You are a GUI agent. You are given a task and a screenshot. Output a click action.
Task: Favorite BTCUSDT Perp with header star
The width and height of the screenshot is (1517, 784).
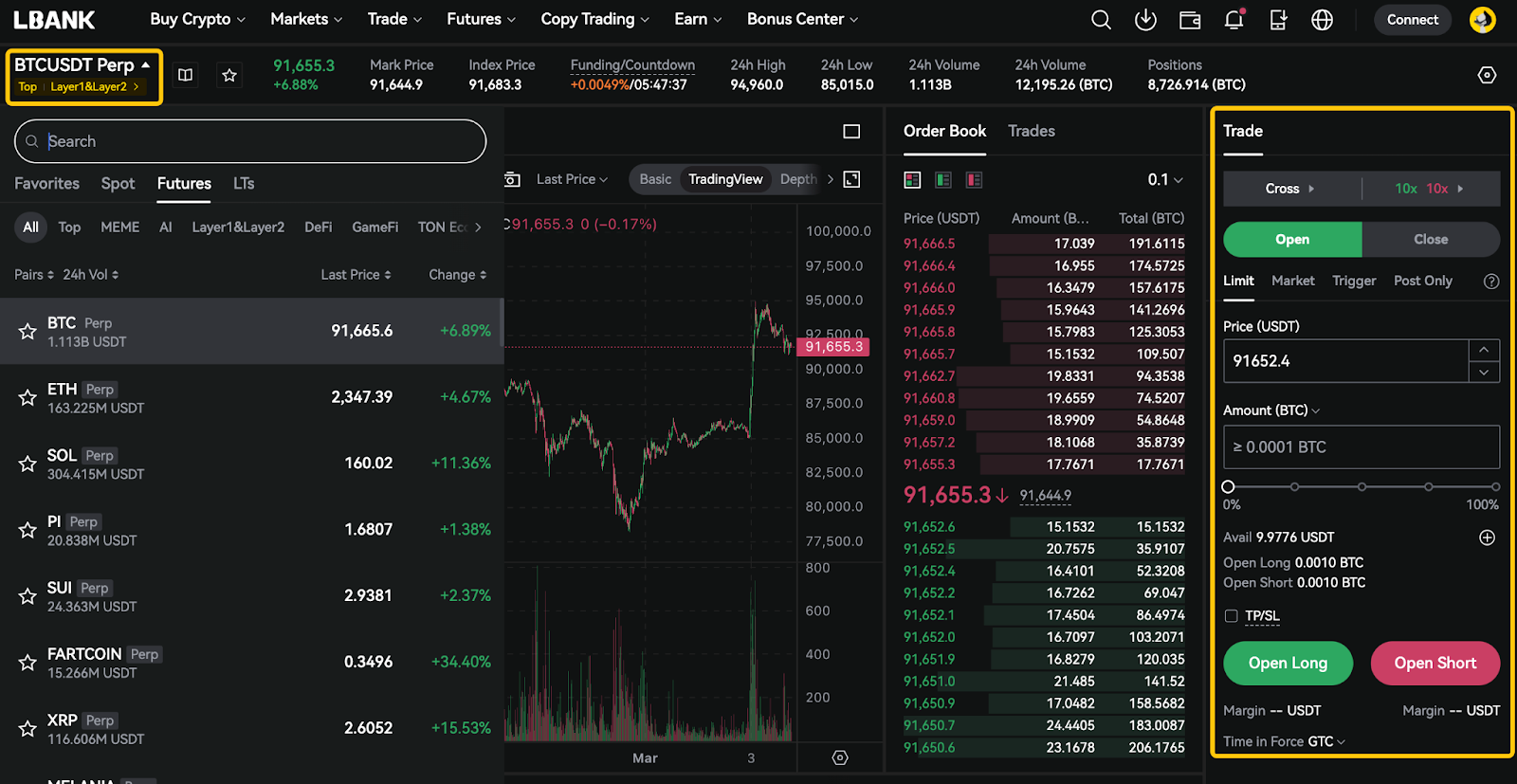(229, 75)
